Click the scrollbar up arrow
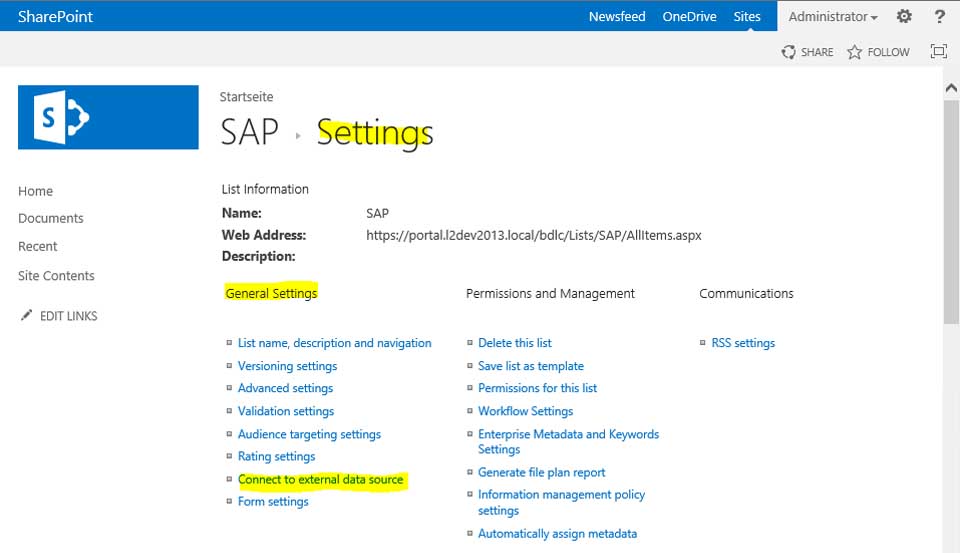 [x=951, y=89]
